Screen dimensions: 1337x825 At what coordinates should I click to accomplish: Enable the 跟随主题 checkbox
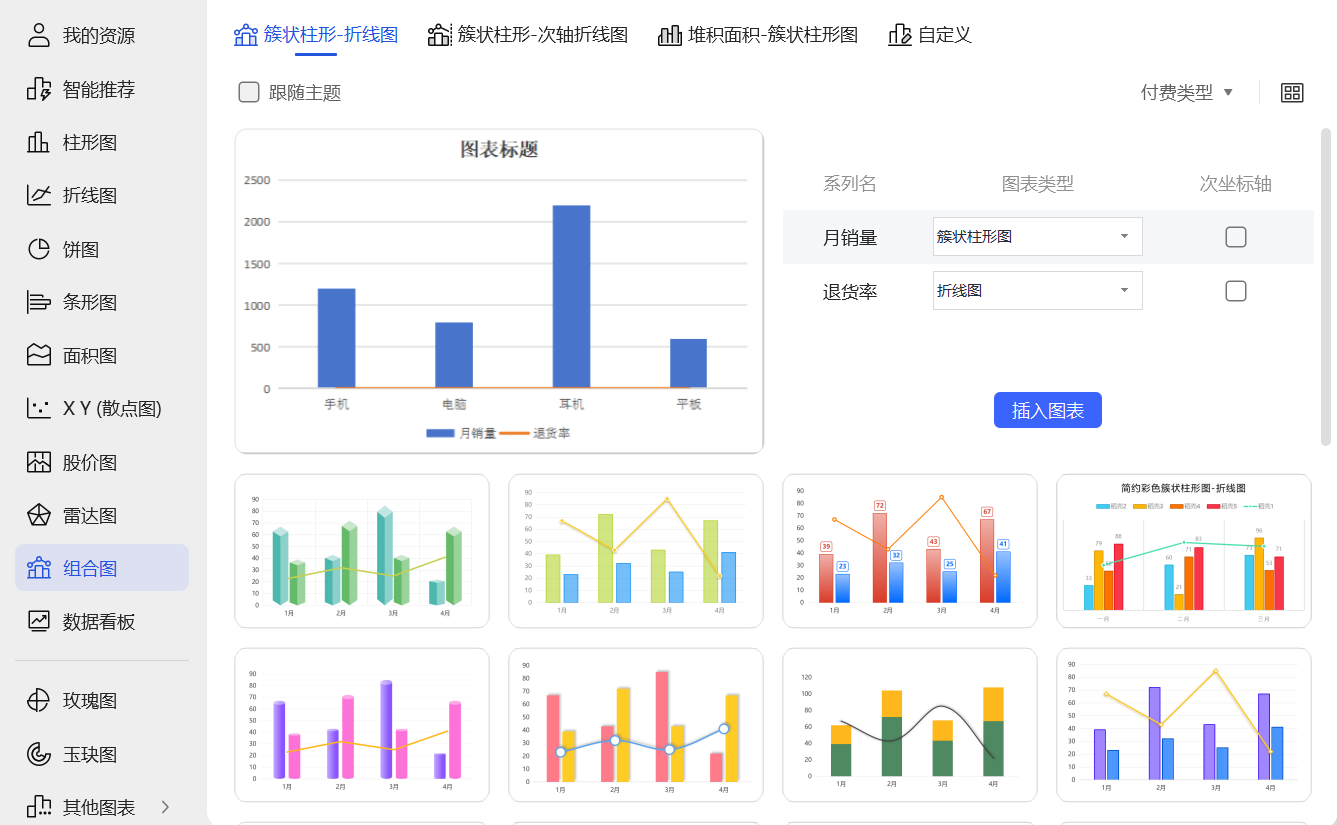(x=248, y=92)
